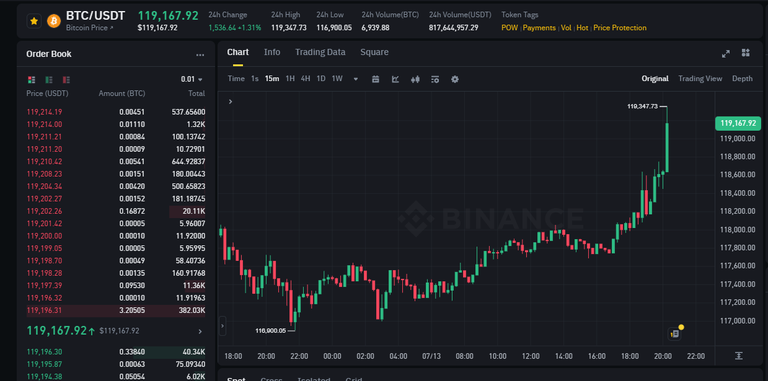Open the calendar date picker icon
This screenshot has width=768, height=381.
point(376,79)
